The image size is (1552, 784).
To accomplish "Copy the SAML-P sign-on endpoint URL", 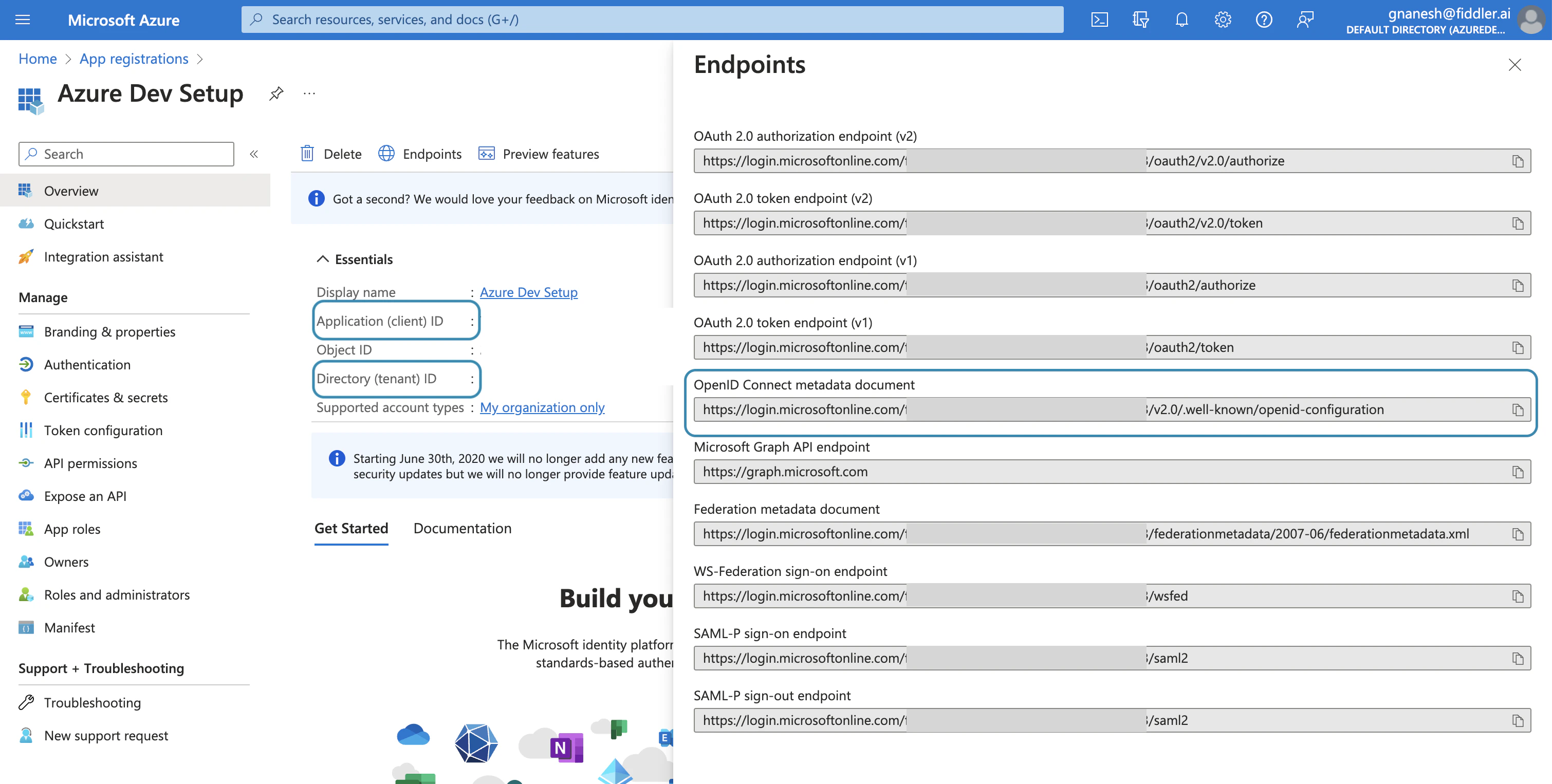I will 1518,658.
